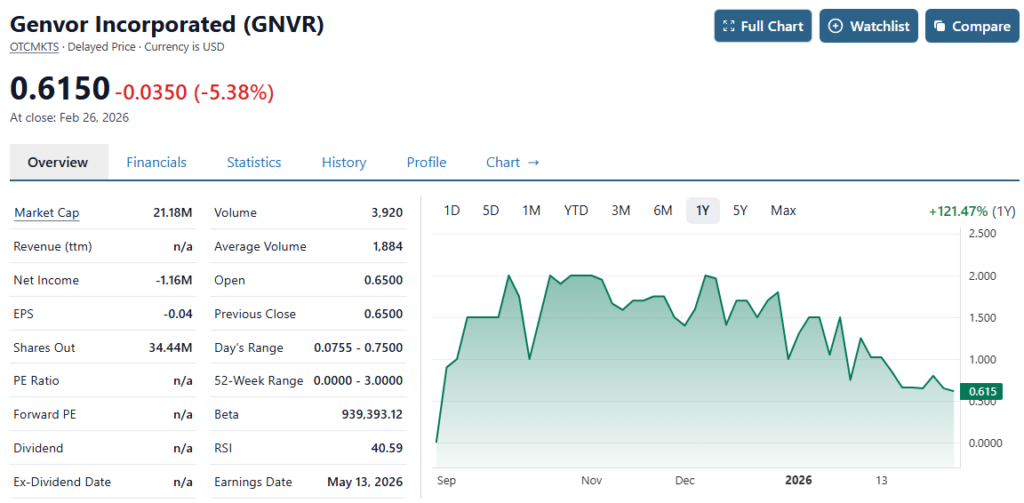
Task: Add GNVR to Watchlist
Action: pyautogui.click(x=868, y=26)
